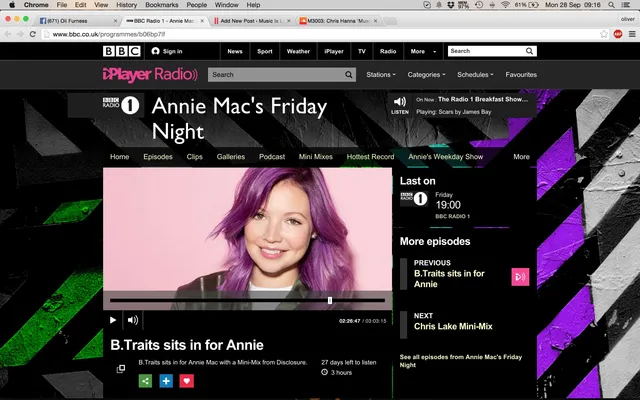640x400 pixels.
Task: Open the Apple menu
Action: pos(11,5)
